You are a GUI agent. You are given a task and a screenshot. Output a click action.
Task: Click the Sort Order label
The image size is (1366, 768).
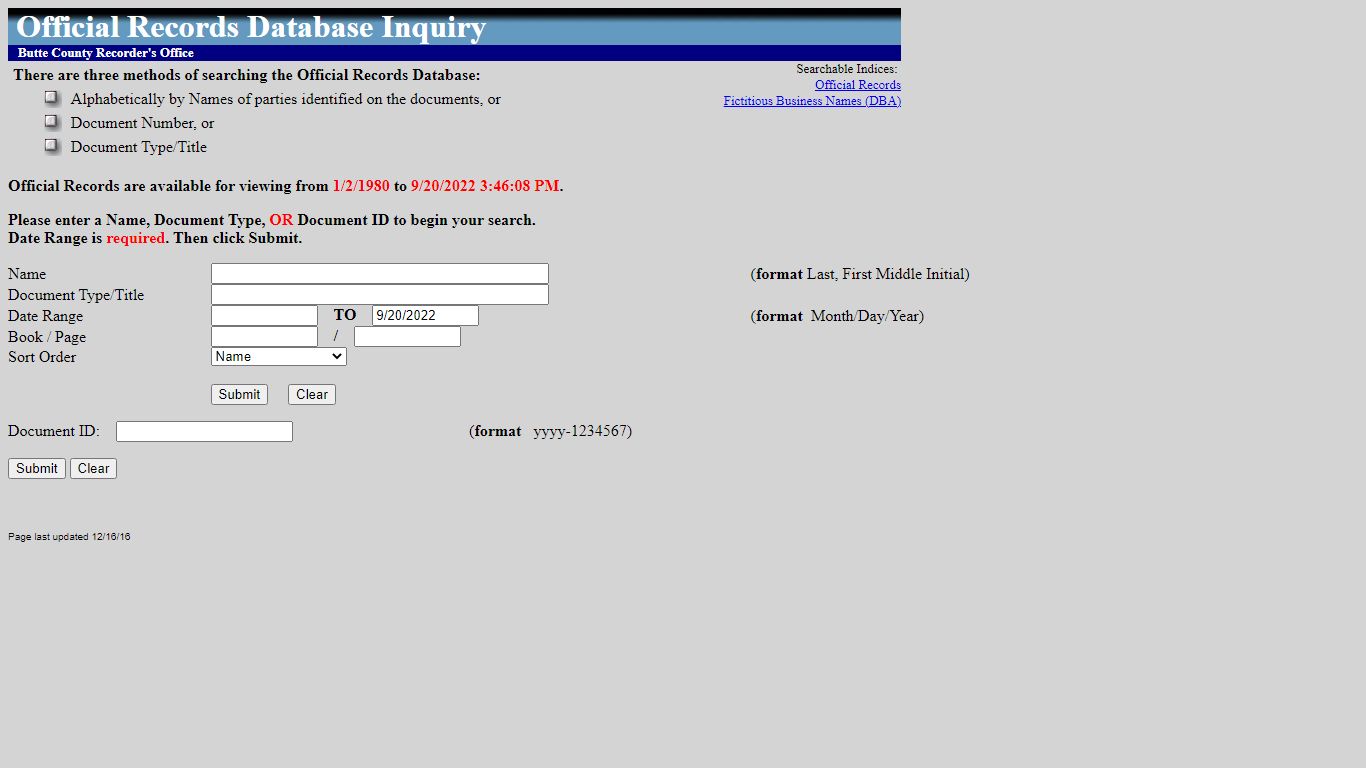42,357
